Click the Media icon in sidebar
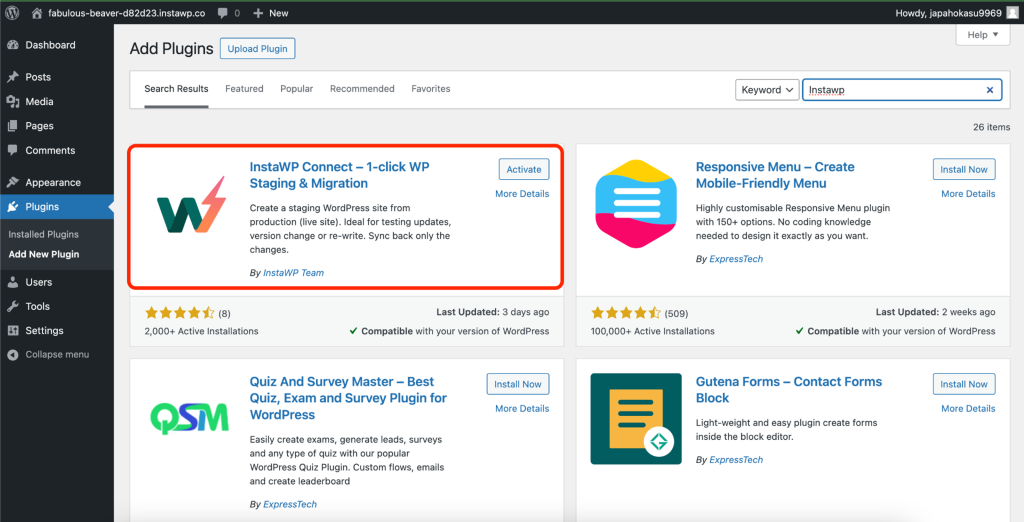Screen dimensions: 1024x522 pos(12,102)
